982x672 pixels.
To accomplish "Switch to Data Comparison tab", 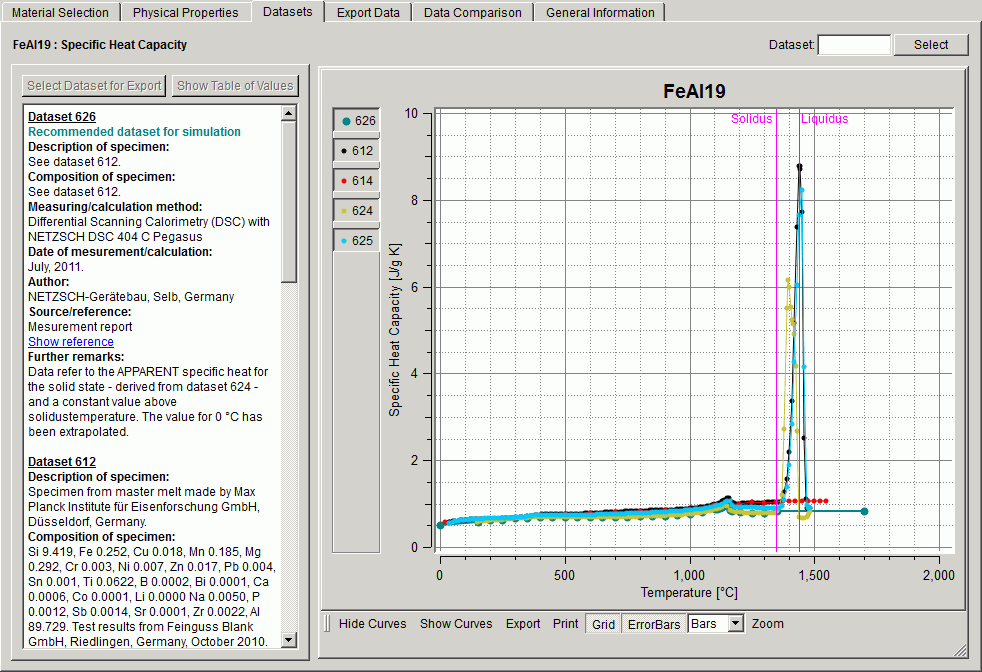I will [472, 13].
